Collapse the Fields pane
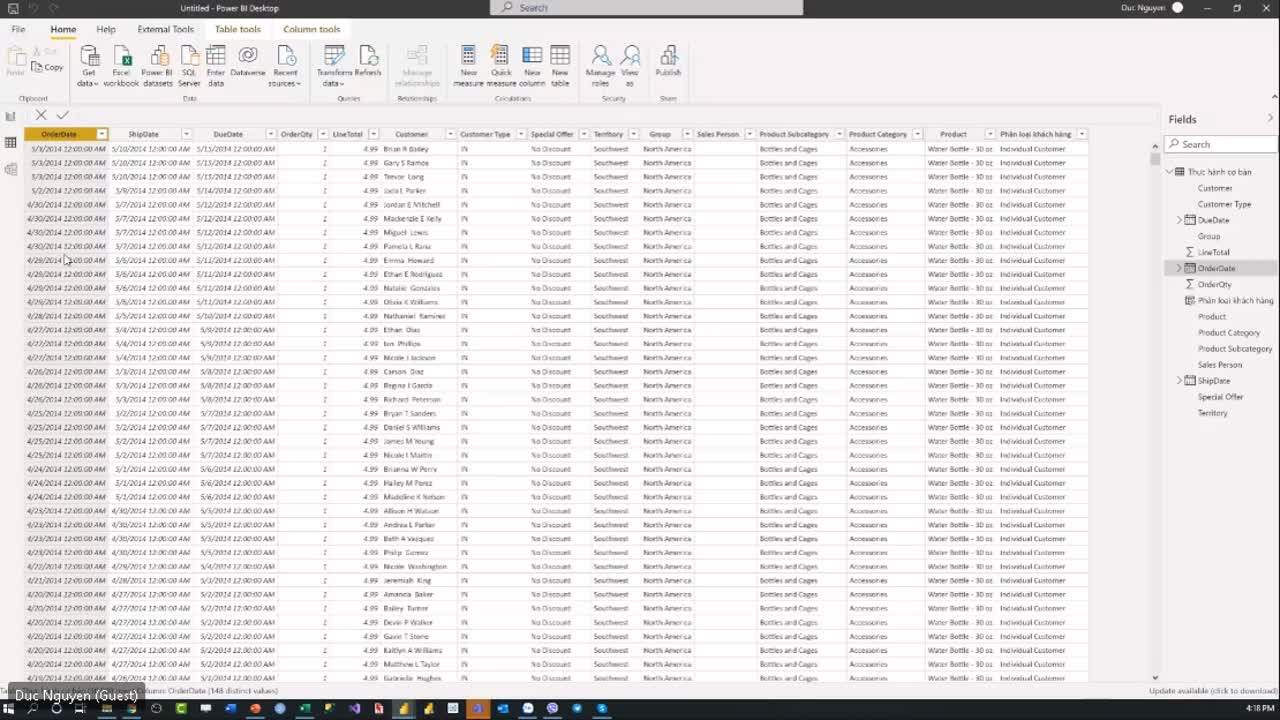Screen dimensions: 1280x720 point(1270,119)
